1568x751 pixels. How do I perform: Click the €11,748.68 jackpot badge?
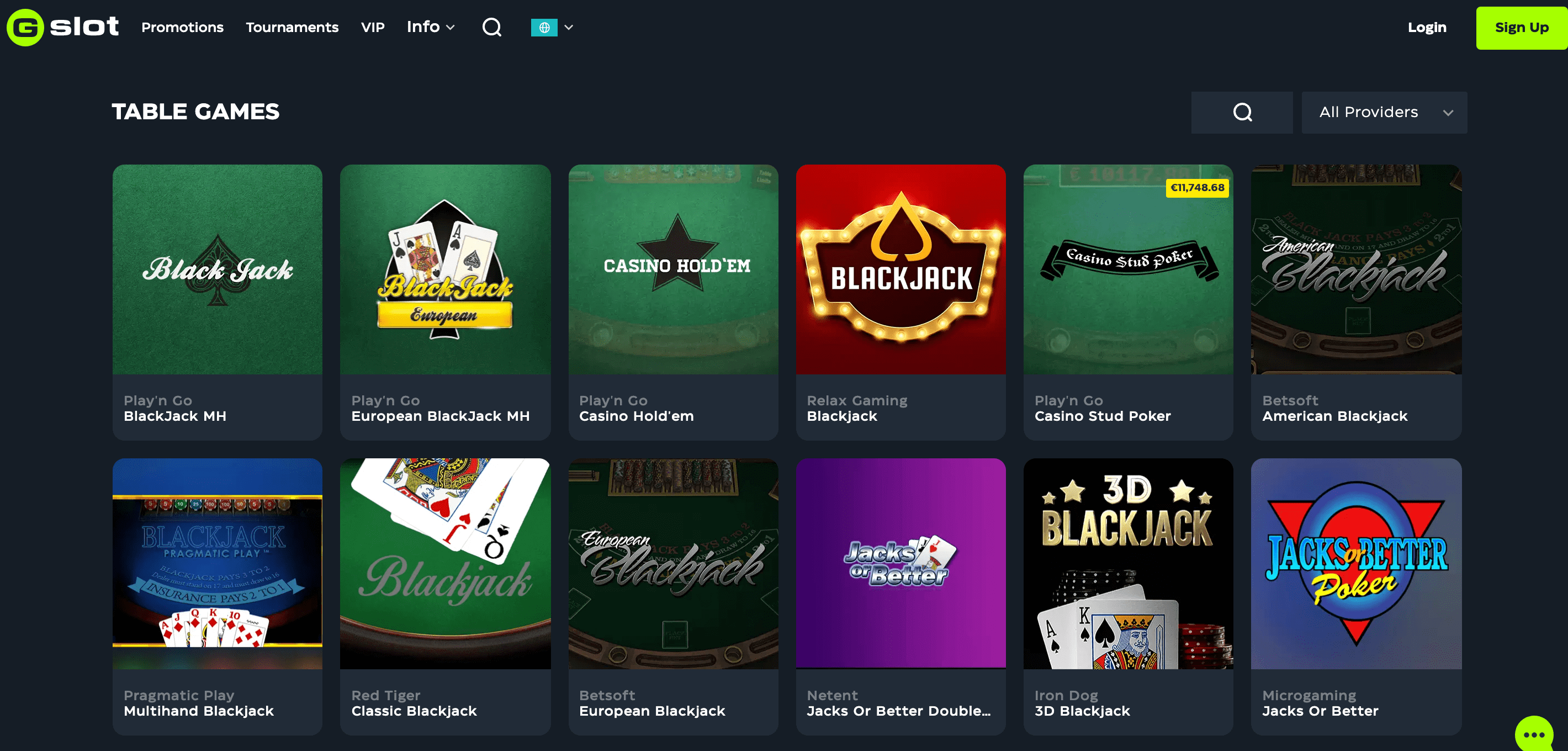pos(1198,187)
